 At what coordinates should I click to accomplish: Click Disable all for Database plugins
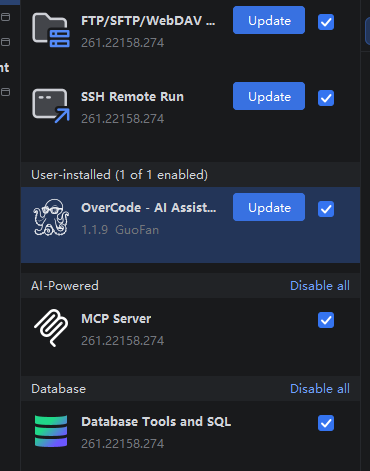coord(320,389)
